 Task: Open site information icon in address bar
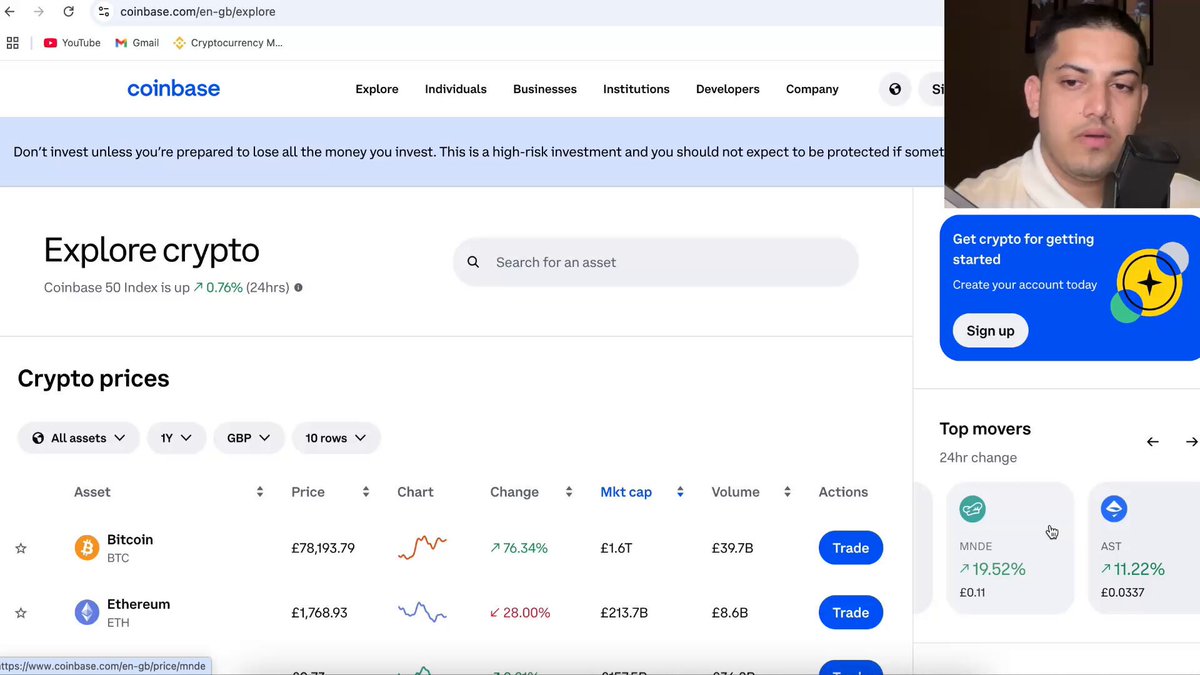(x=103, y=12)
